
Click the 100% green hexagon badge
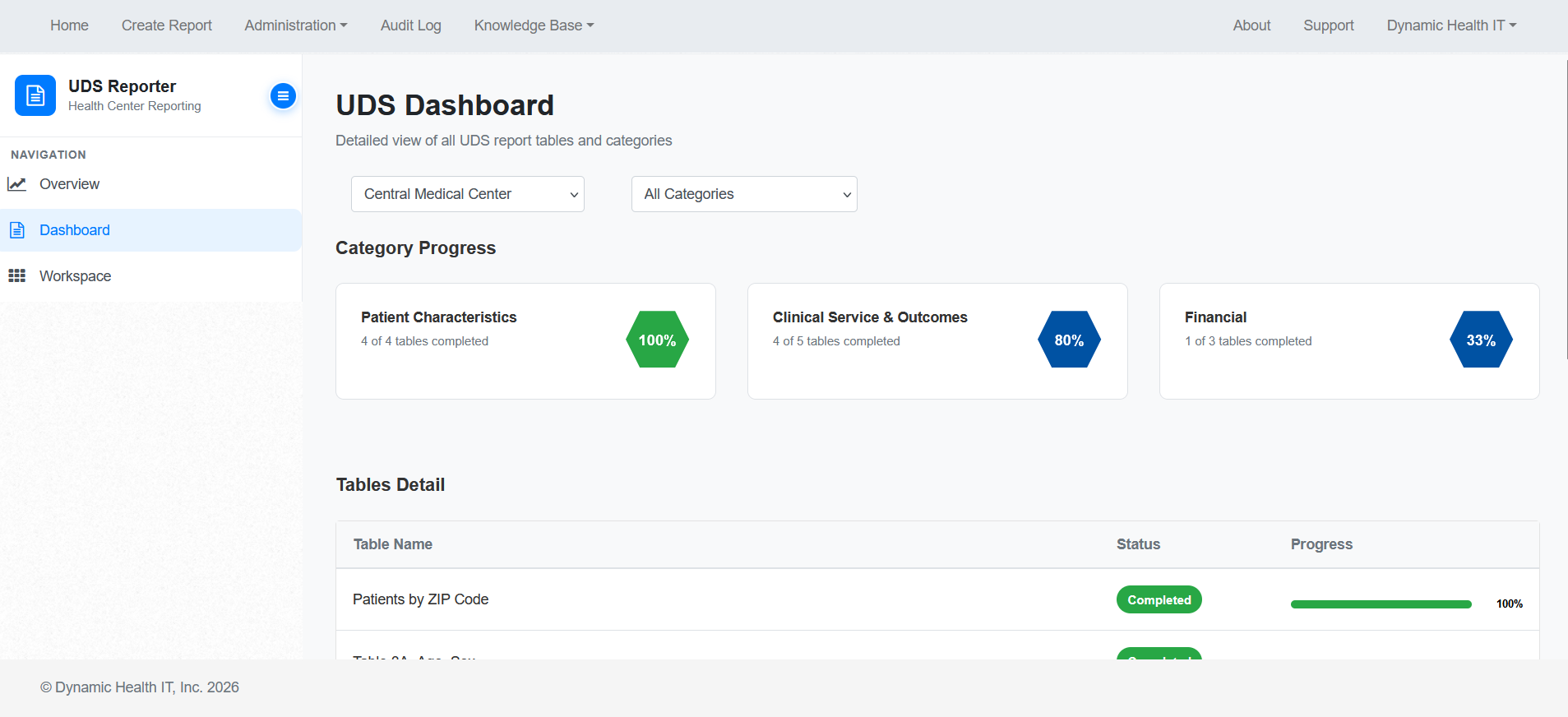click(x=657, y=340)
